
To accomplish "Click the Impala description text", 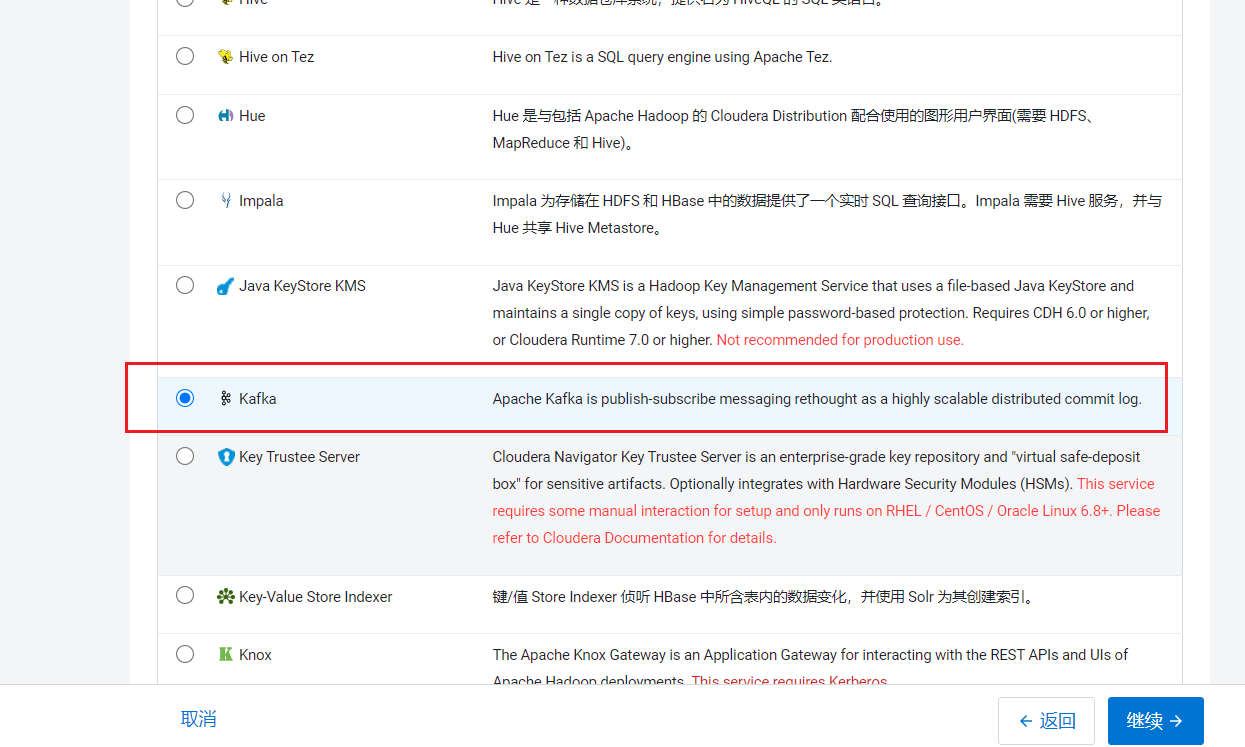I will click(827, 215).
